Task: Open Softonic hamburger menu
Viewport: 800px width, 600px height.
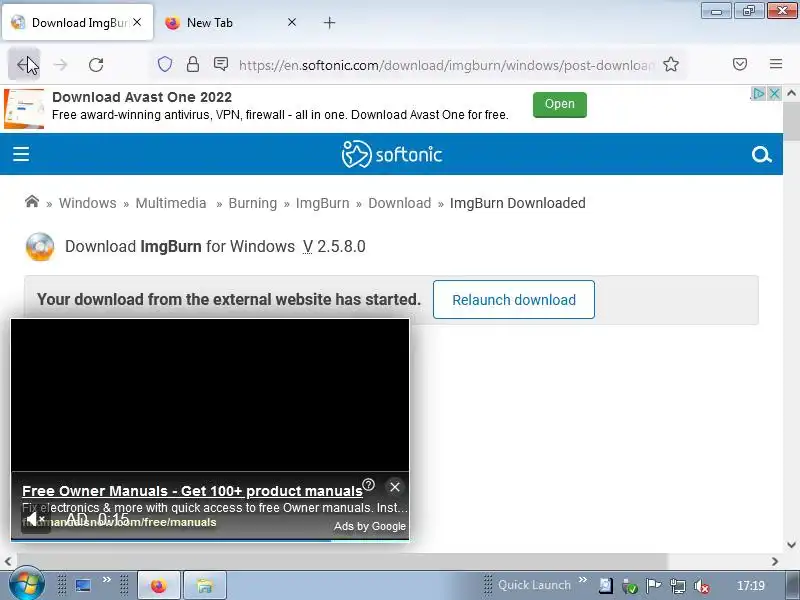Action: click(x=21, y=154)
